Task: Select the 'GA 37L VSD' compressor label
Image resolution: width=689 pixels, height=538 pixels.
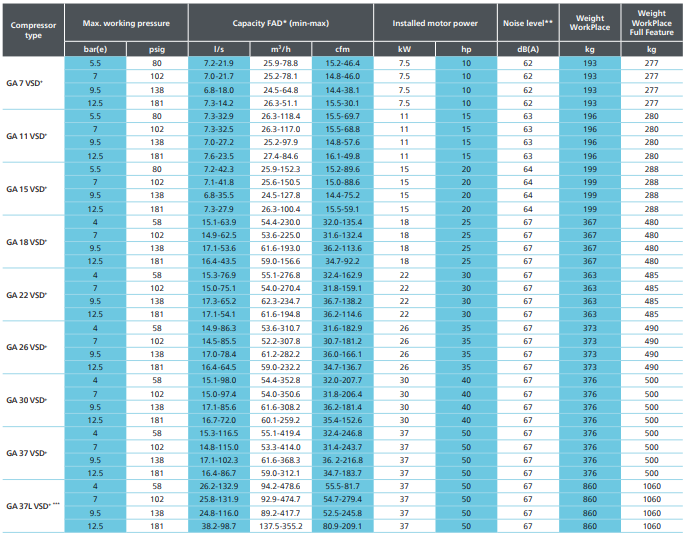Action: coord(33,506)
